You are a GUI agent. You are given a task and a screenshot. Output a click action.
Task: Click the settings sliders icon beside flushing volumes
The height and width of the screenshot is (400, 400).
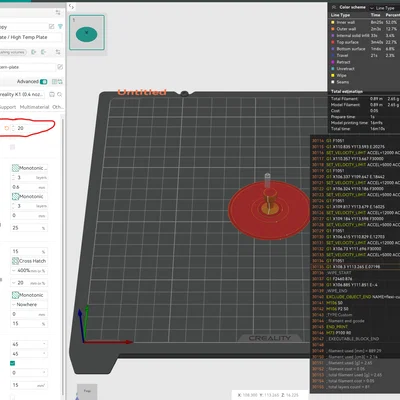click(58, 52)
